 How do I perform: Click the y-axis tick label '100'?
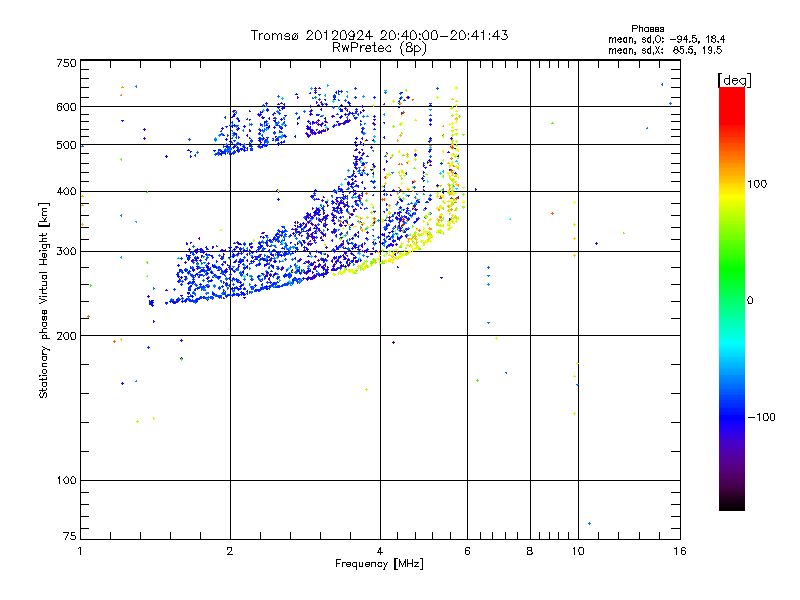coord(66,481)
